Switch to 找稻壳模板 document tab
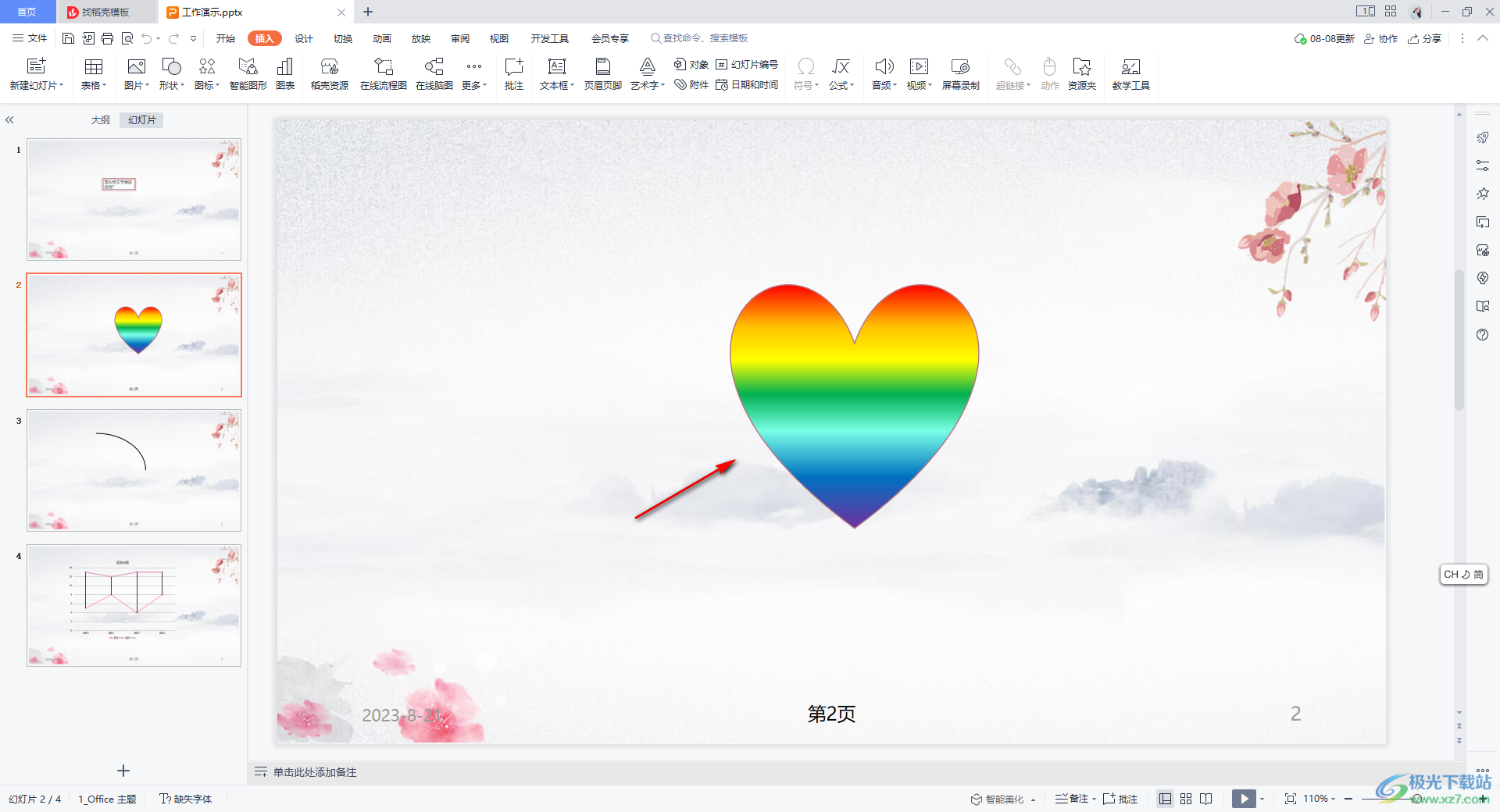Viewport: 1500px width, 812px height. [x=105, y=12]
